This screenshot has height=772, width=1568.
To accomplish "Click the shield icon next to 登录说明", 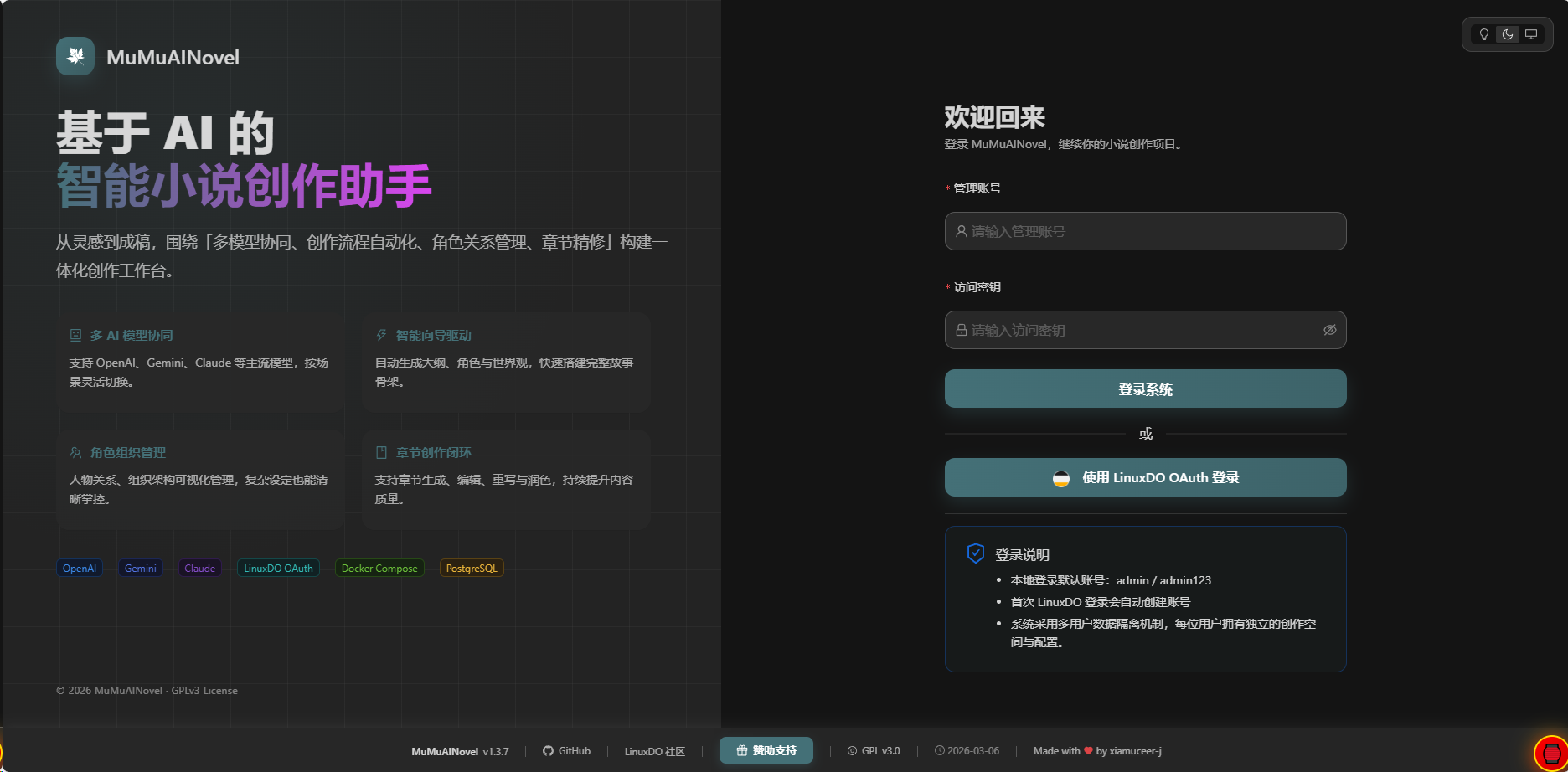I will (x=976, y=553).
